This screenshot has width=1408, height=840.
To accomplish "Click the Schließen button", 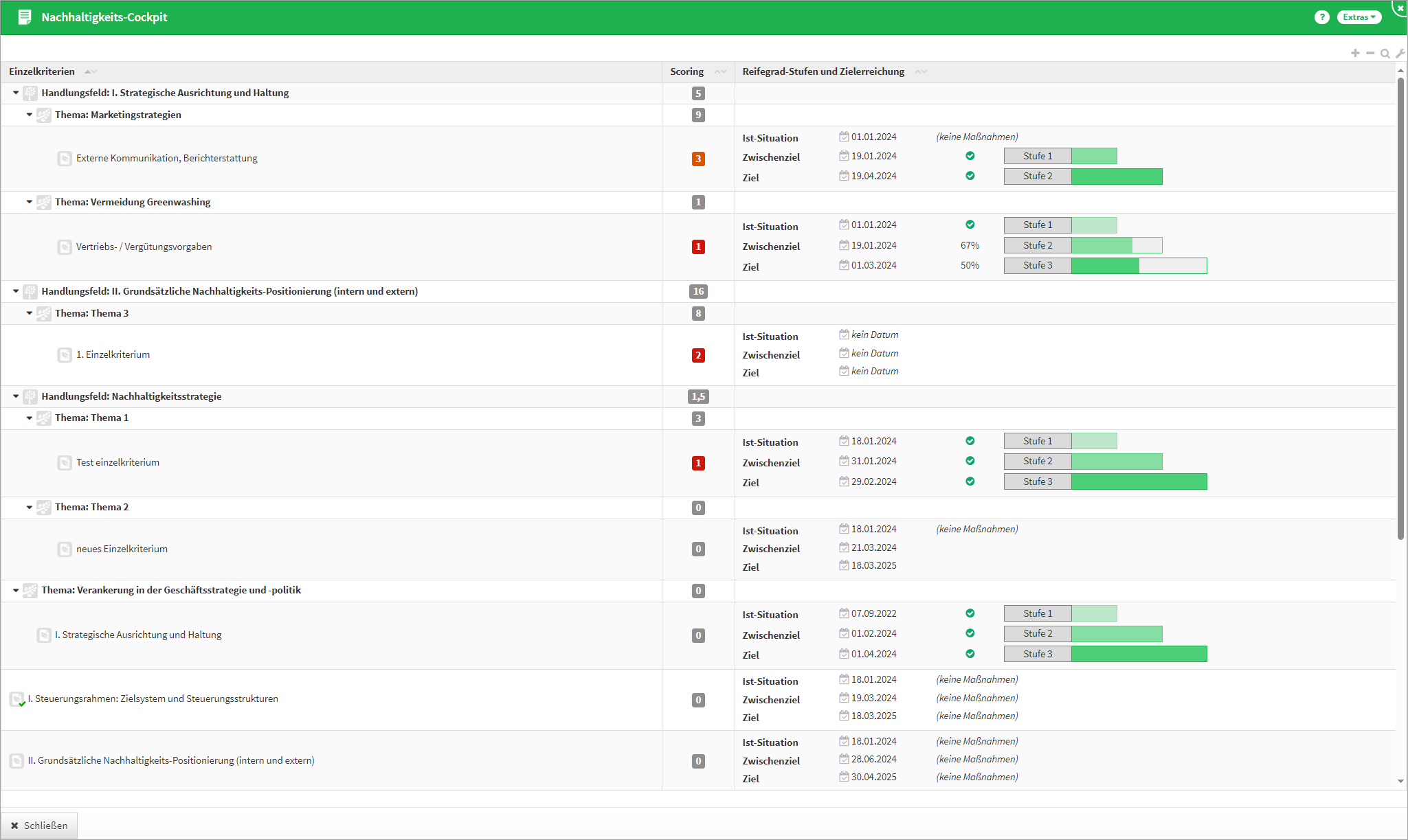I will point(39,826).
